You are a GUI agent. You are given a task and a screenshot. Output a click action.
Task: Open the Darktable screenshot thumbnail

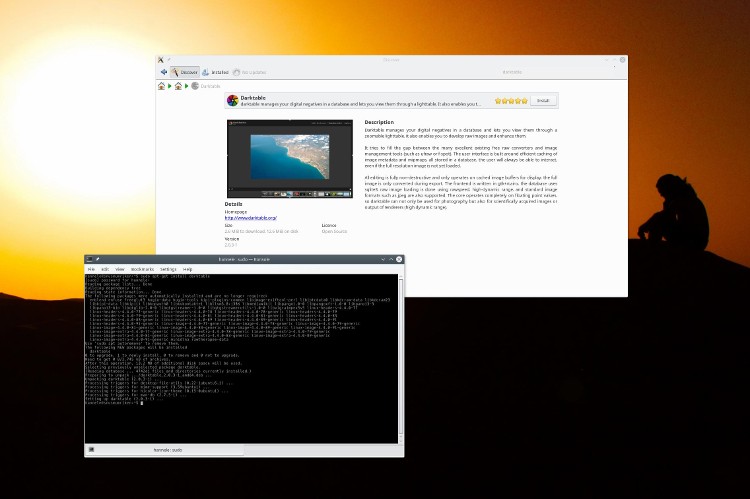tap(290, 159)
